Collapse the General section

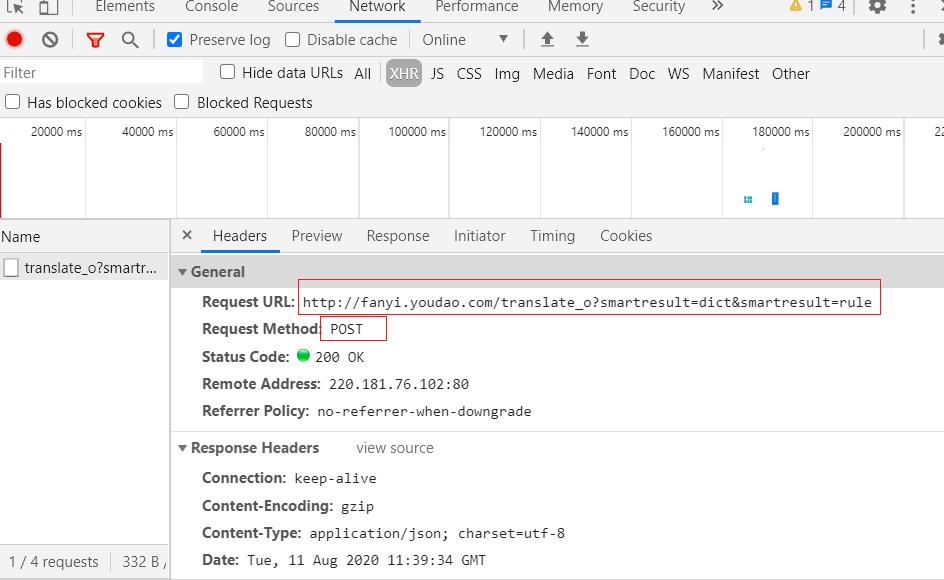coord(183,272)
